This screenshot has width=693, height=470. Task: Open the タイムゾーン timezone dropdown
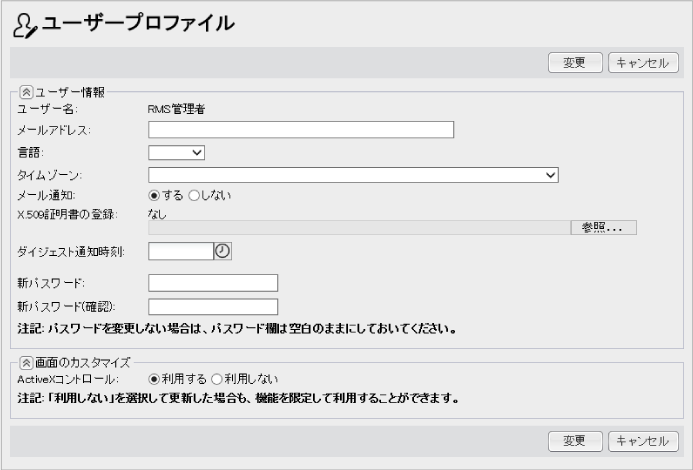(x=353, y=175)
